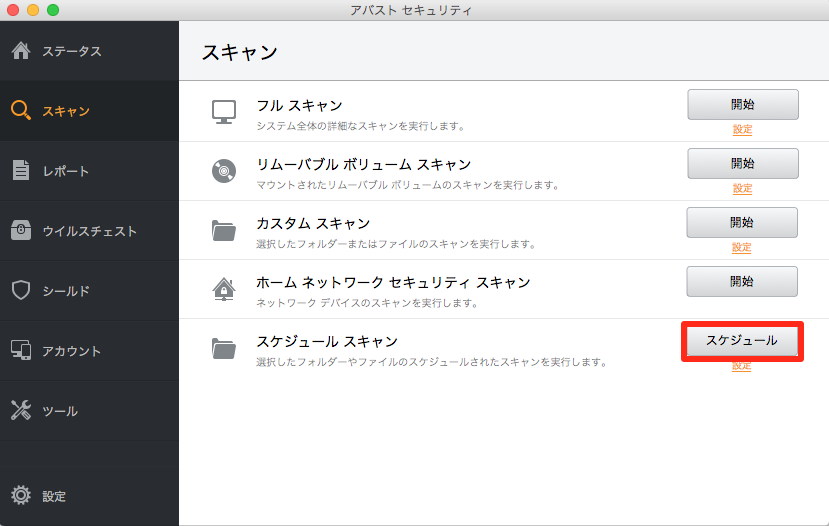Start the ホーム ネットワーク セキュリティ スキャン with 開始
829x526 pixels.
tap(742, 281)
